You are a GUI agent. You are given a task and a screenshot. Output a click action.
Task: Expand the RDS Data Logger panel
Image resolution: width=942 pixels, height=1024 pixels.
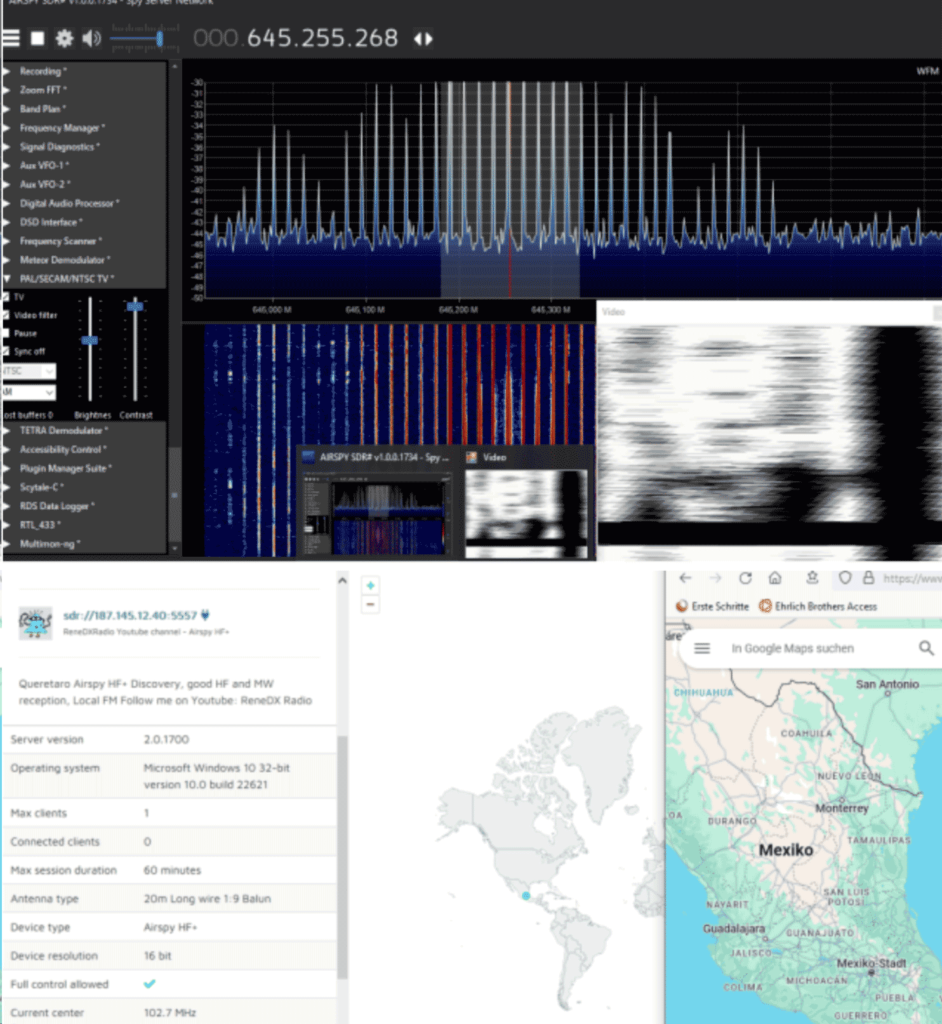pyautogui.click(x=56, y=506)
